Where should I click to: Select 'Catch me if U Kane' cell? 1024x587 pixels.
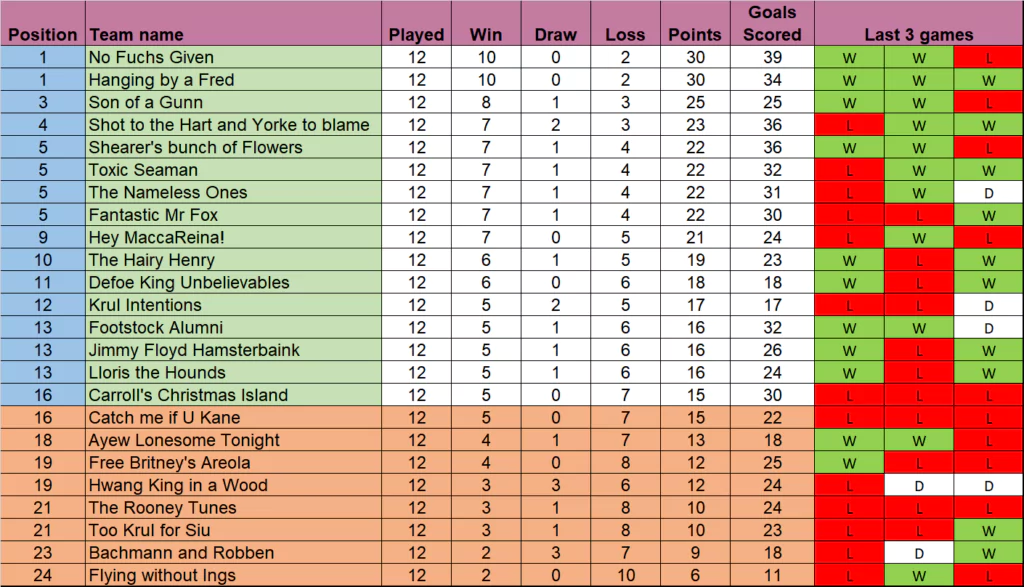[164, 417]
